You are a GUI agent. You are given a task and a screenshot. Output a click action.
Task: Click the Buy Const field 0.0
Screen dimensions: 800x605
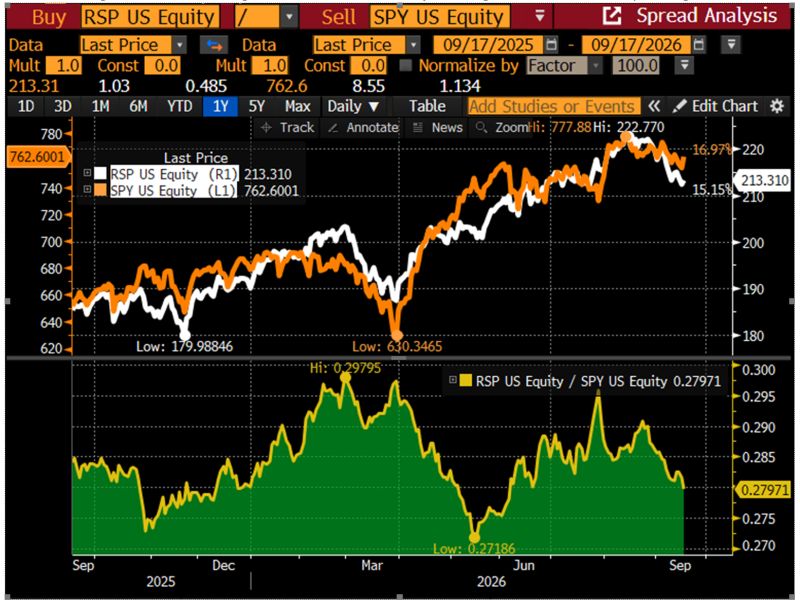point(163,65)
